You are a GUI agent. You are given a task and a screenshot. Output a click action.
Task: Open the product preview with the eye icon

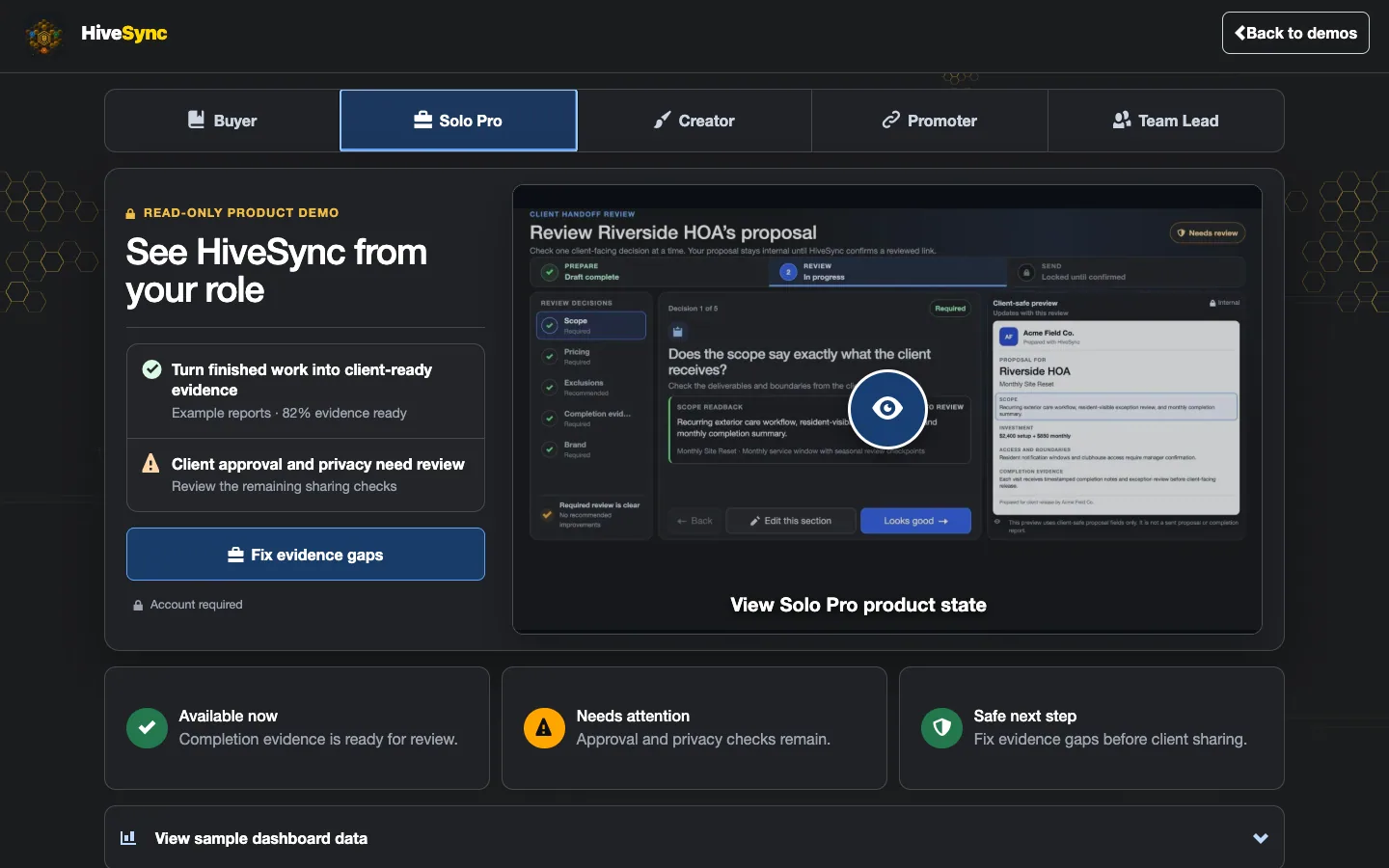887,409
